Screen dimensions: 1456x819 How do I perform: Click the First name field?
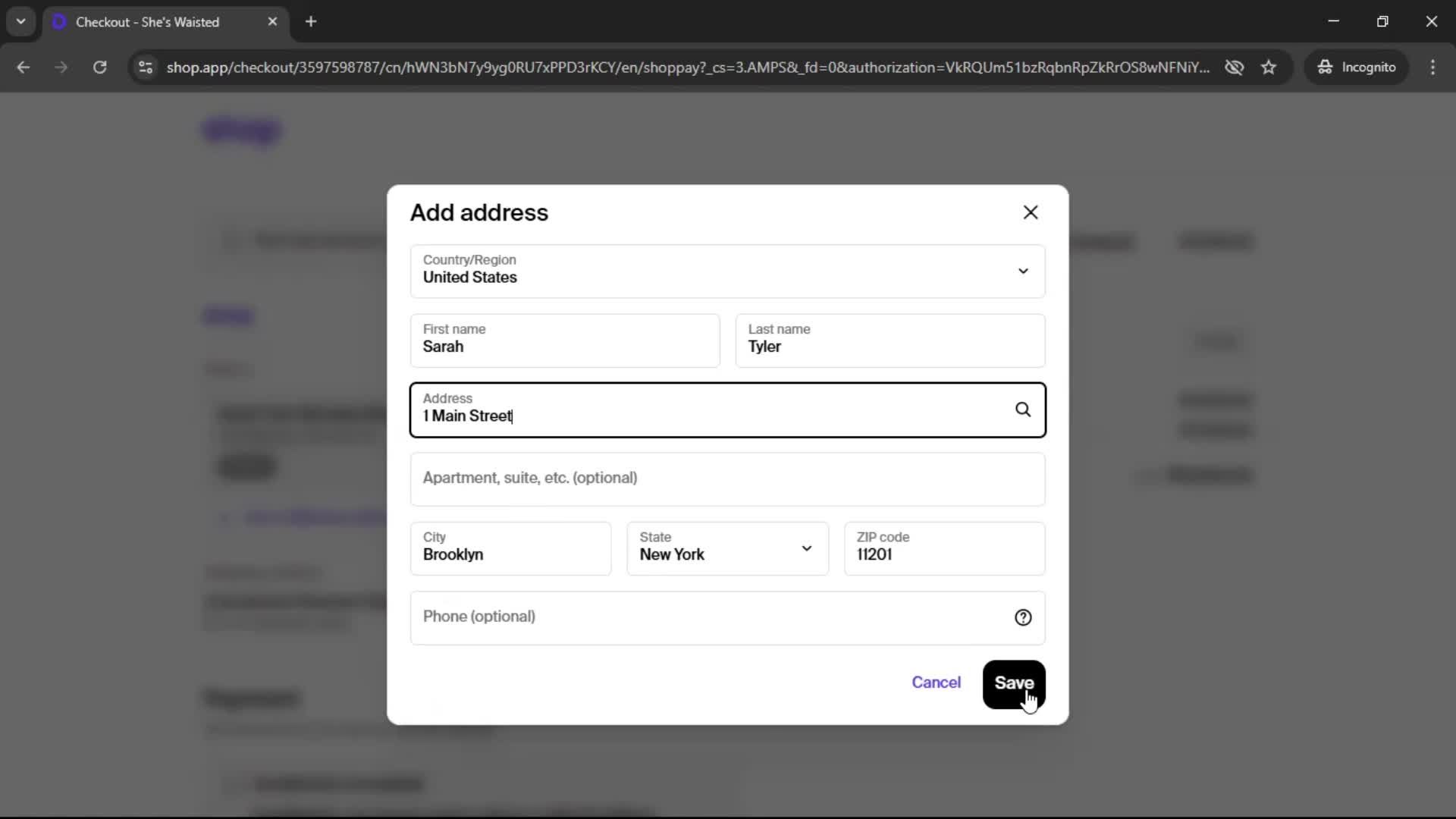(x=564, y=340)
